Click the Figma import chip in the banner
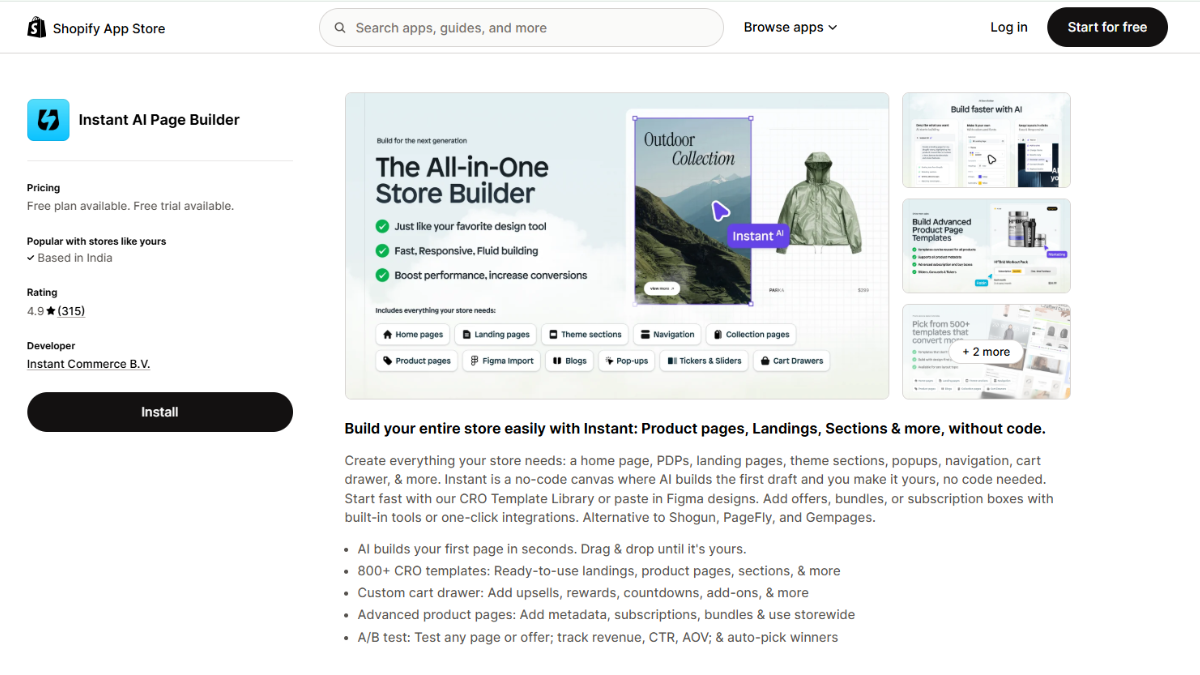 pos(502,361)
